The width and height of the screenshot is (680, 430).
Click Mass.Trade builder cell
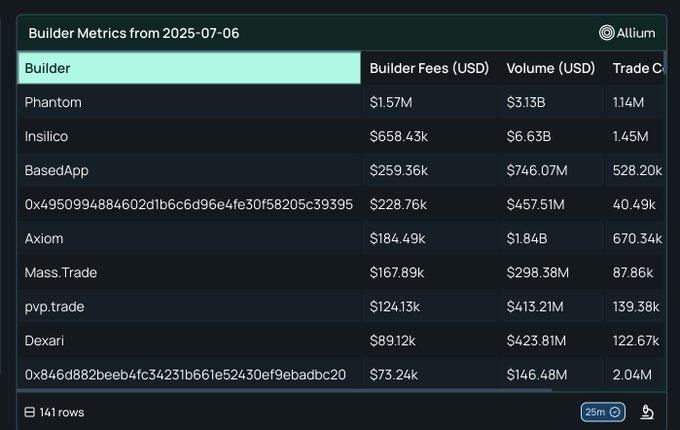click(x=189, y=272)
